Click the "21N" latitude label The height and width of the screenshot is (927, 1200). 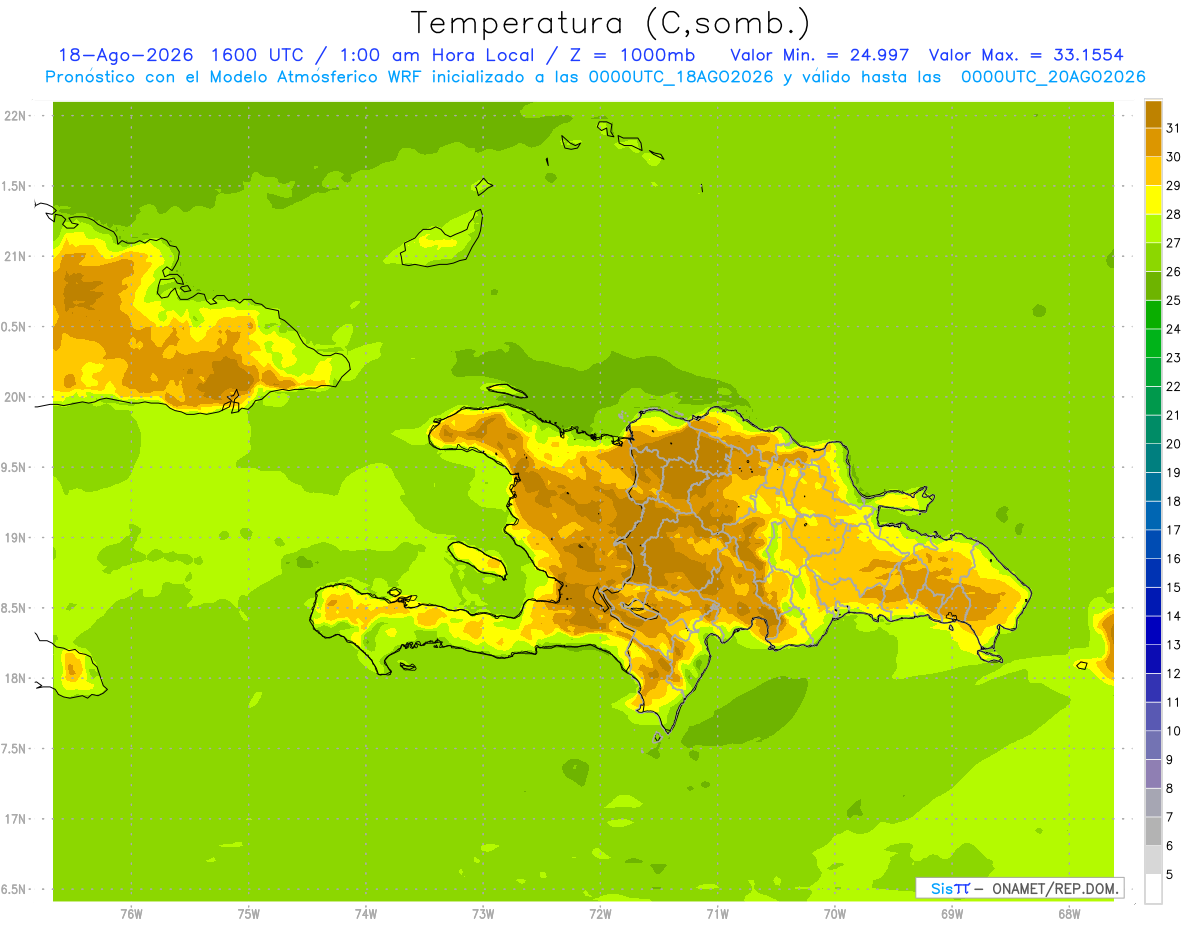coord(15,257)
